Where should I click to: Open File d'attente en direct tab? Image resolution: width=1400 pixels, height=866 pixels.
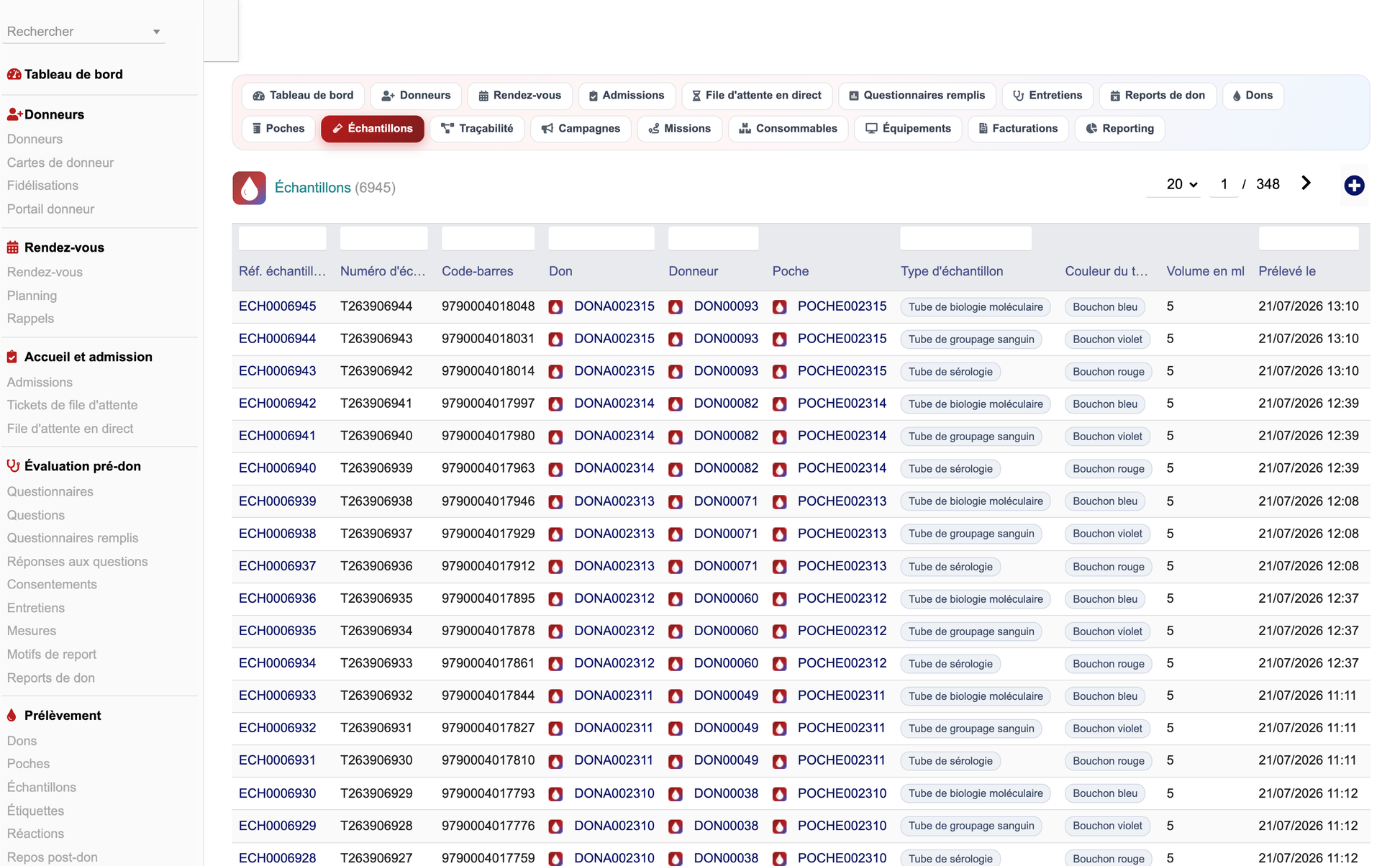[x=757, y=96]
